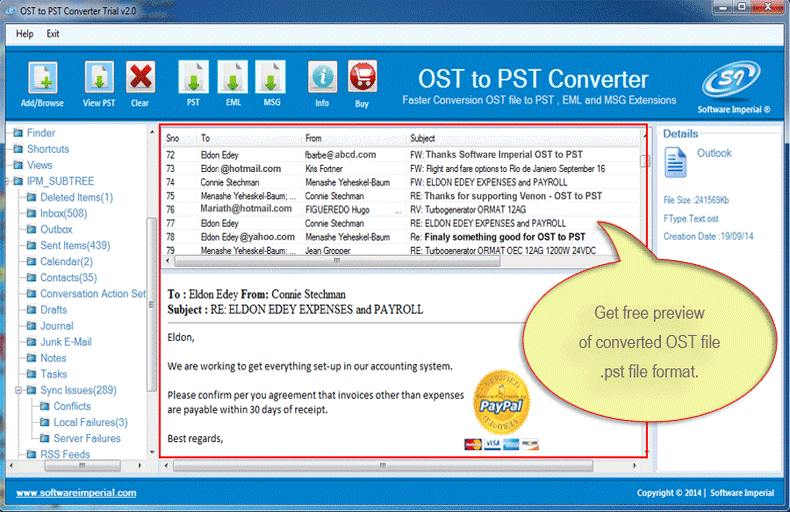This screenshot has width=790, height=512.
Task: Select Sent Items(439) folder
Action: click(75, 245)
